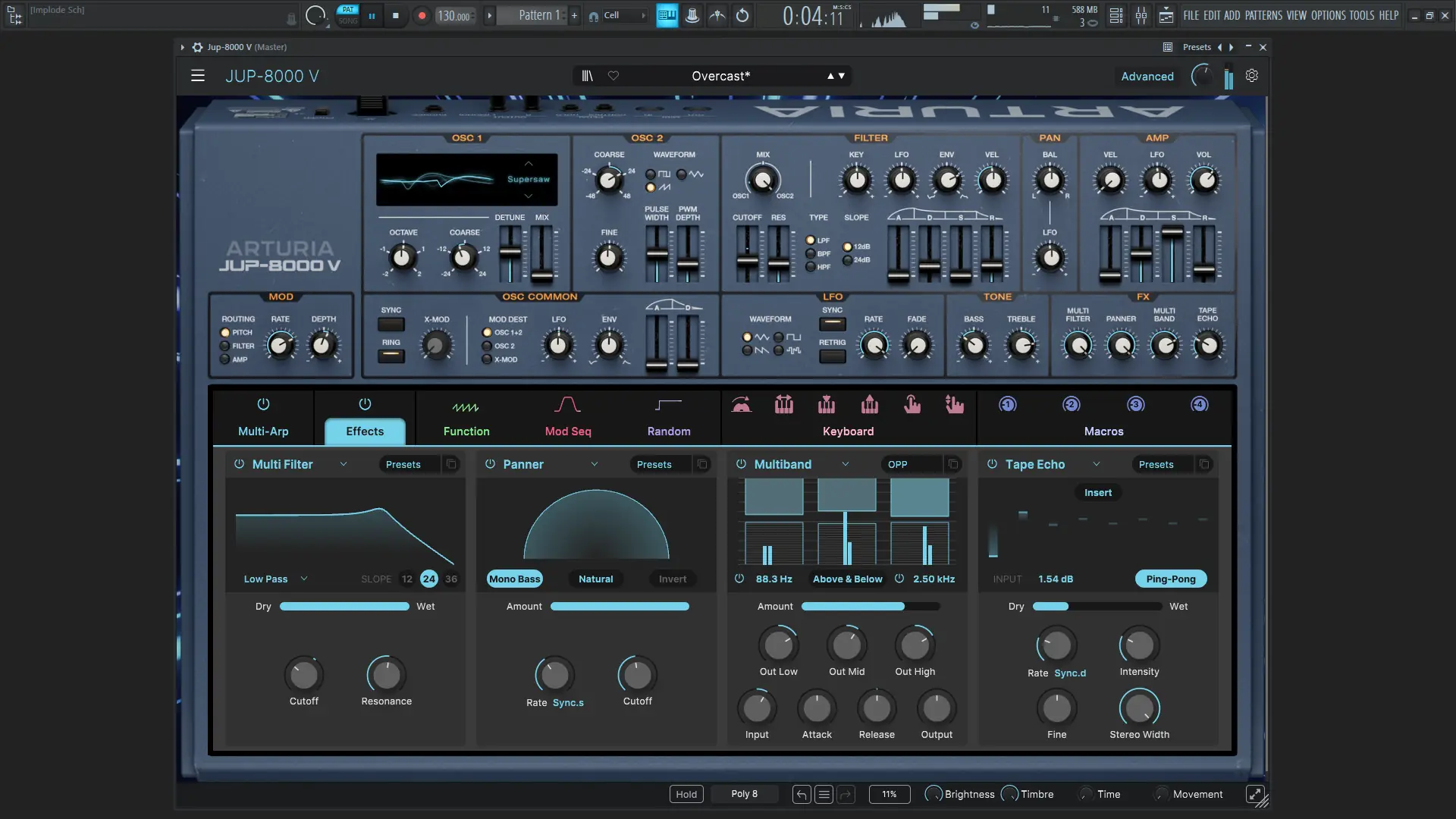Expand the Panner effect selector chevron
Screen dimensions: 1456x819
pyautogui.click(x=595, y=464)
